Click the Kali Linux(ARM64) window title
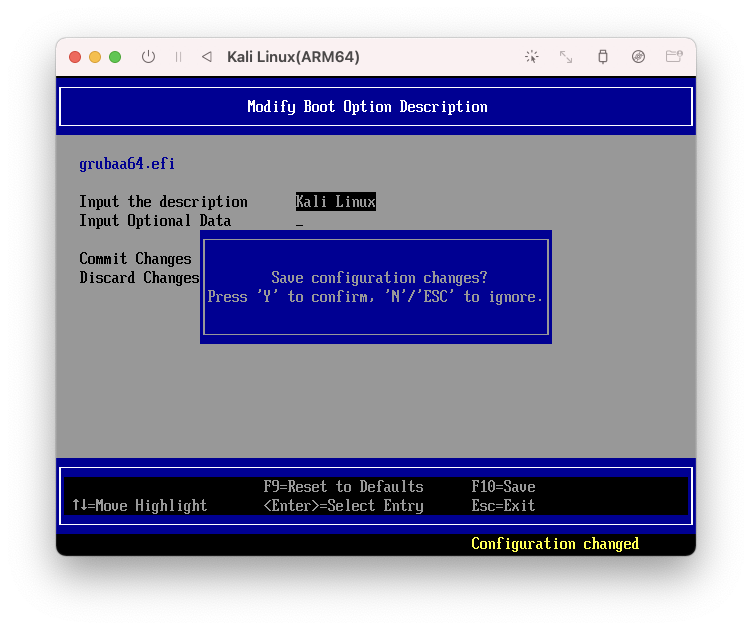The width and height of the screenshot is (752, 630). (x=294, y=57)
